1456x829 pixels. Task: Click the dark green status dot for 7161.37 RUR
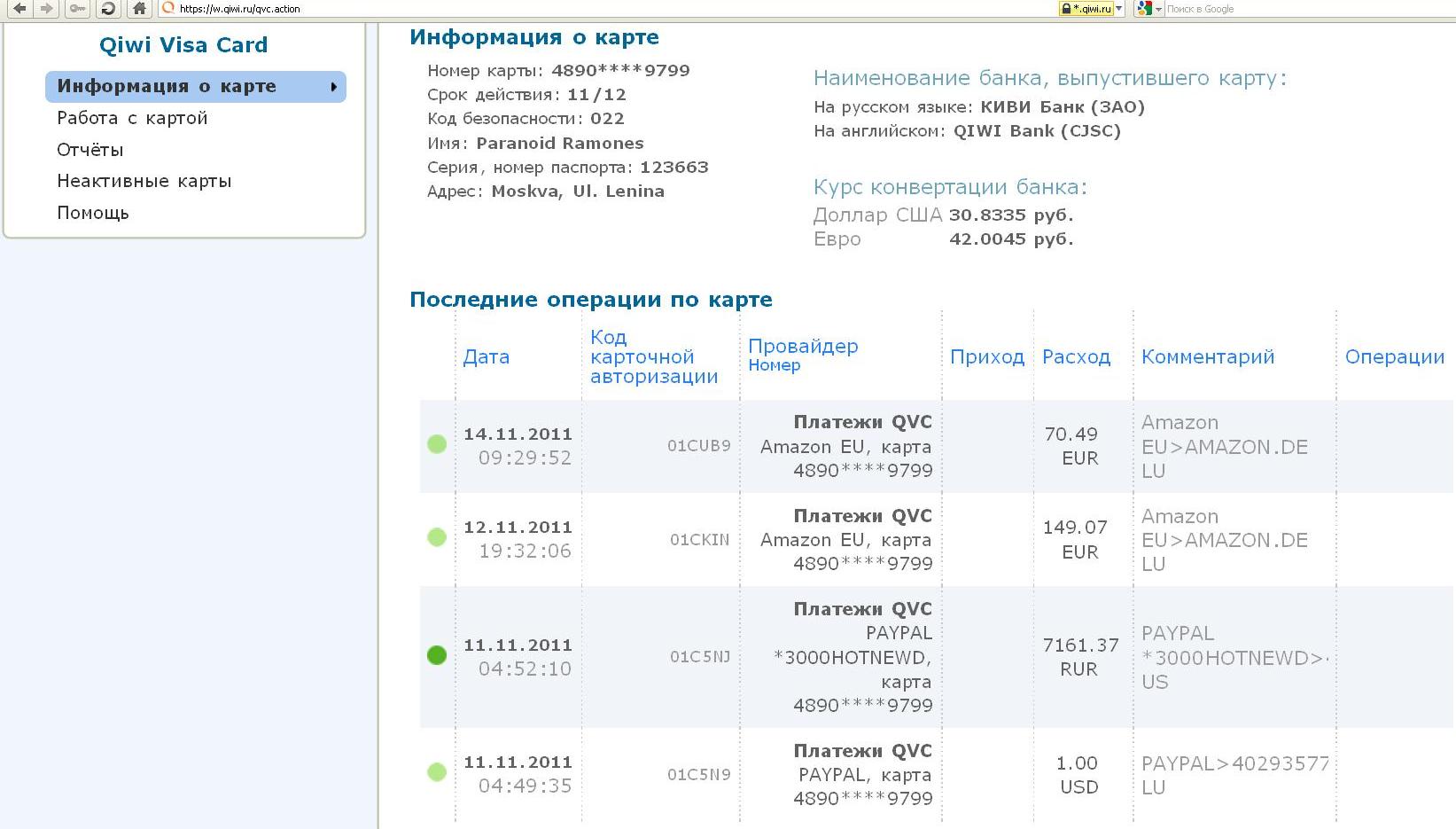coord(437,655)
